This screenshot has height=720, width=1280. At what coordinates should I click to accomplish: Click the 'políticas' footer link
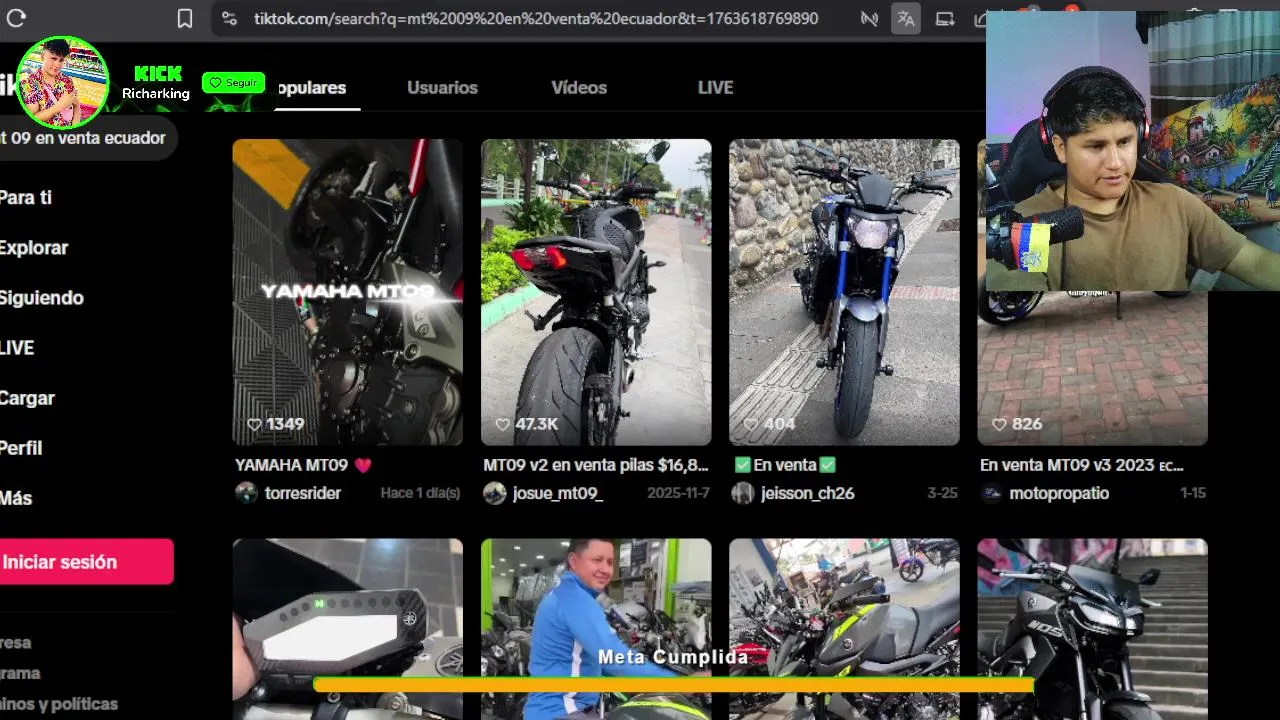tap(59, 703)
